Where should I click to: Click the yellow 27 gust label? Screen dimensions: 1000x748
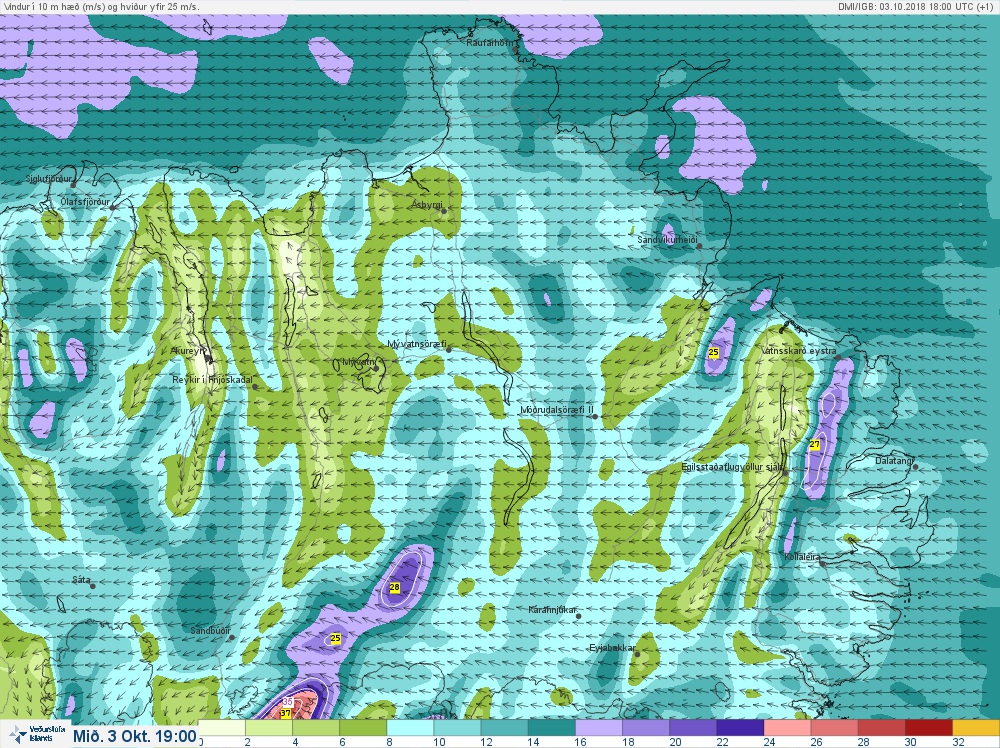[x=814, y=444]
